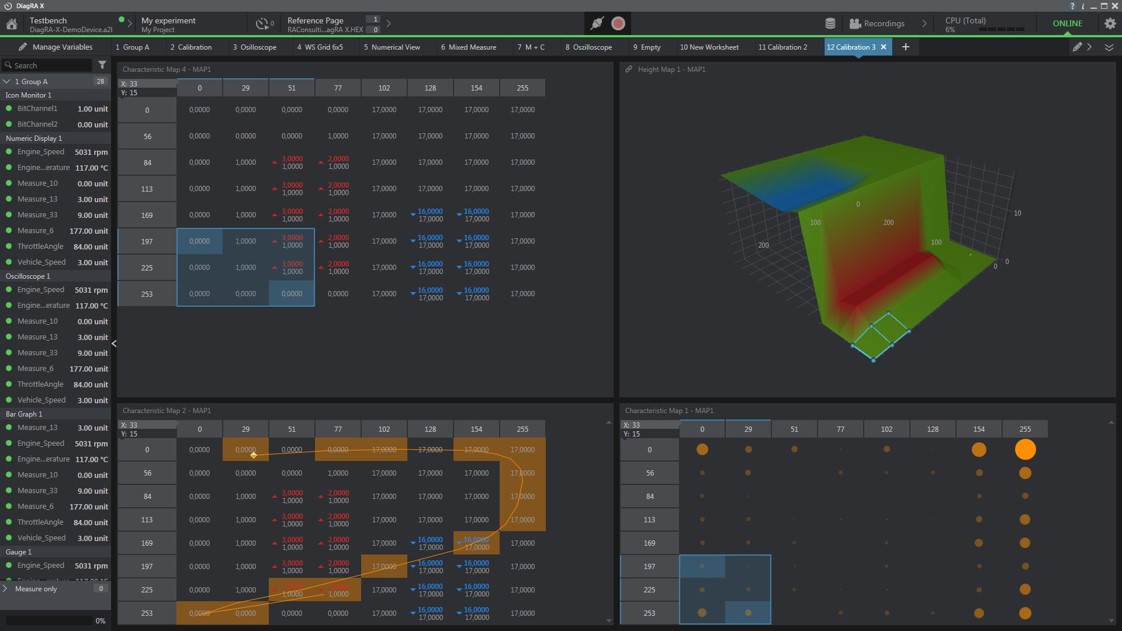
Task: Open the database storage icon
Action: [830, 24]
